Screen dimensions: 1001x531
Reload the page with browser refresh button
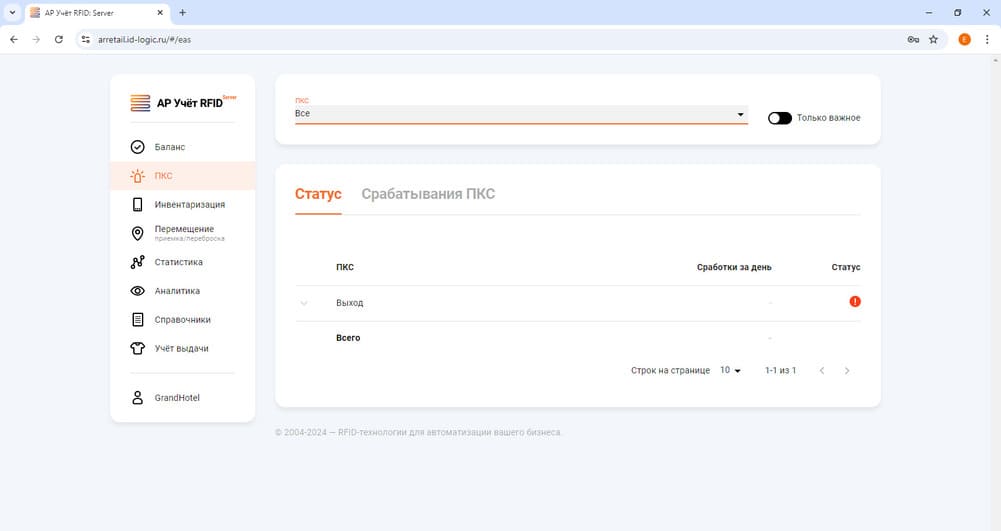pos(59,39)
